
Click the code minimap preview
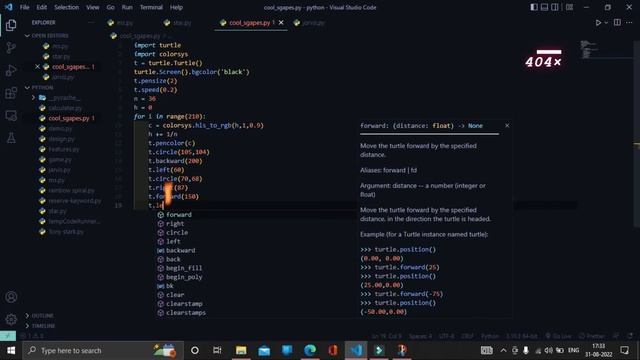(590, 49)
